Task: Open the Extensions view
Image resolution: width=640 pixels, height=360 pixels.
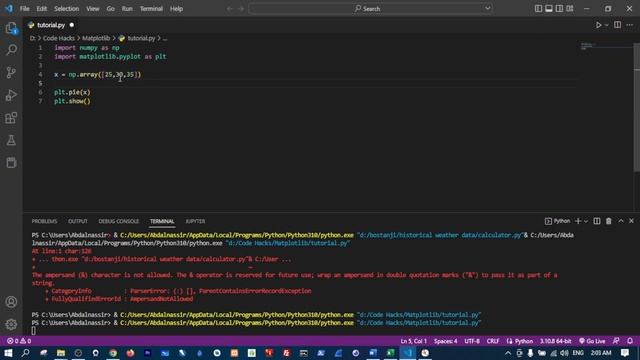Action: coord(11,118)
